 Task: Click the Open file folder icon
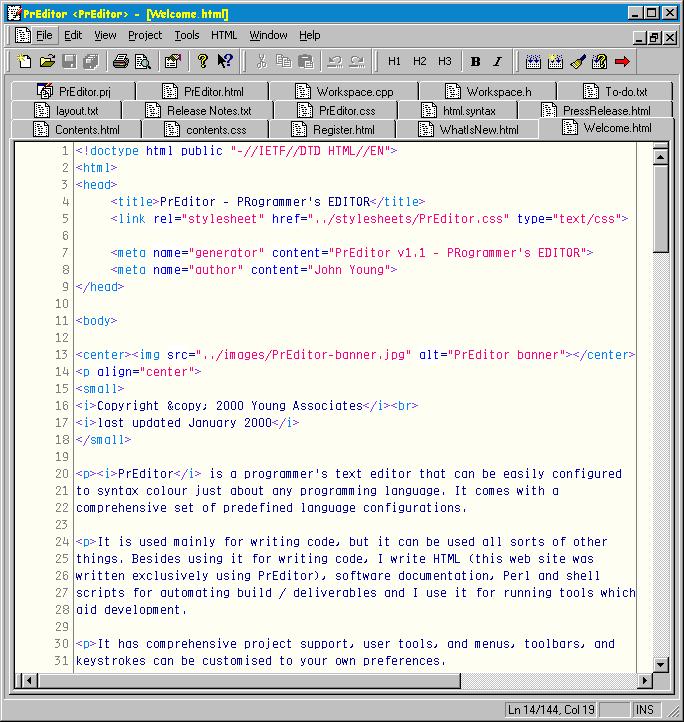[46, 61]
